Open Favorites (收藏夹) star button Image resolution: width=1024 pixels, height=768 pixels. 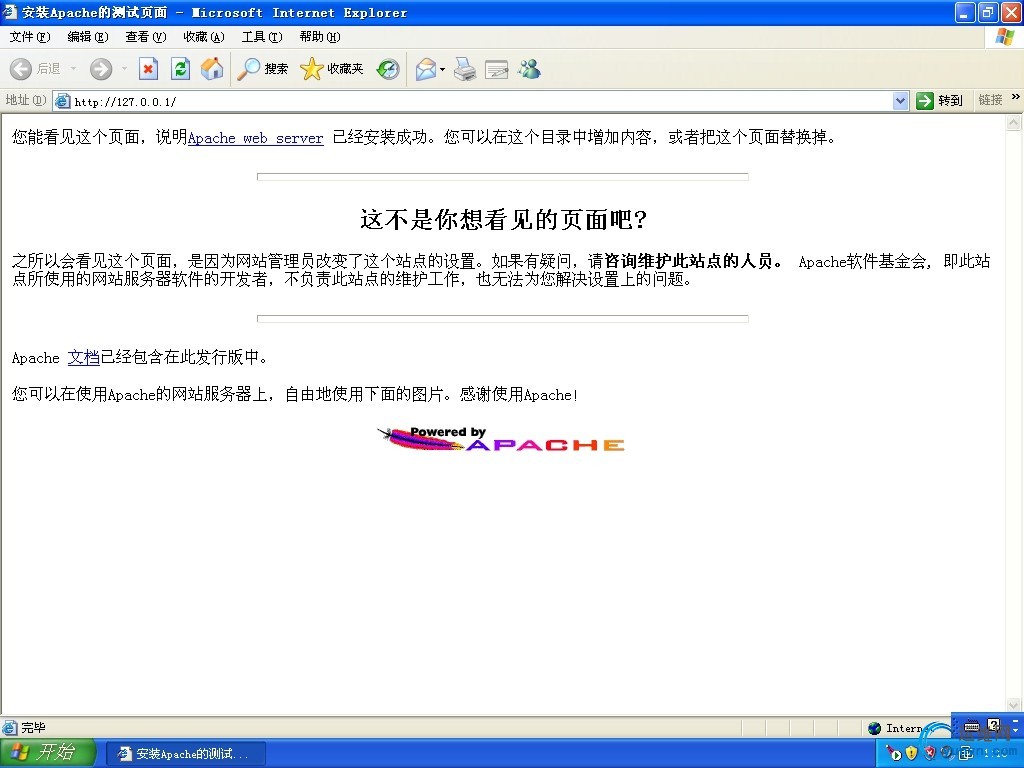[x=331, y=69]
